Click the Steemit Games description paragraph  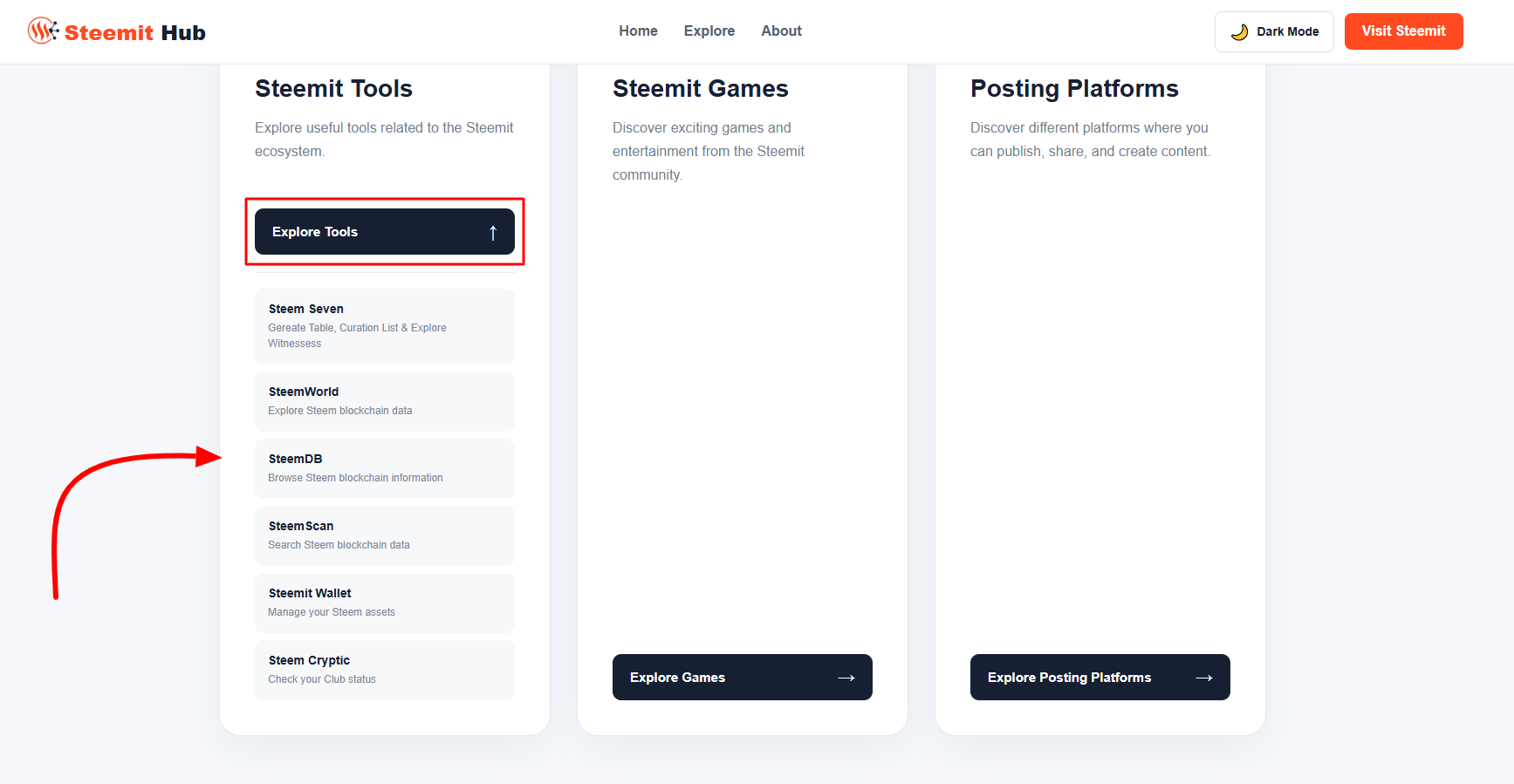tap(709, 151)
